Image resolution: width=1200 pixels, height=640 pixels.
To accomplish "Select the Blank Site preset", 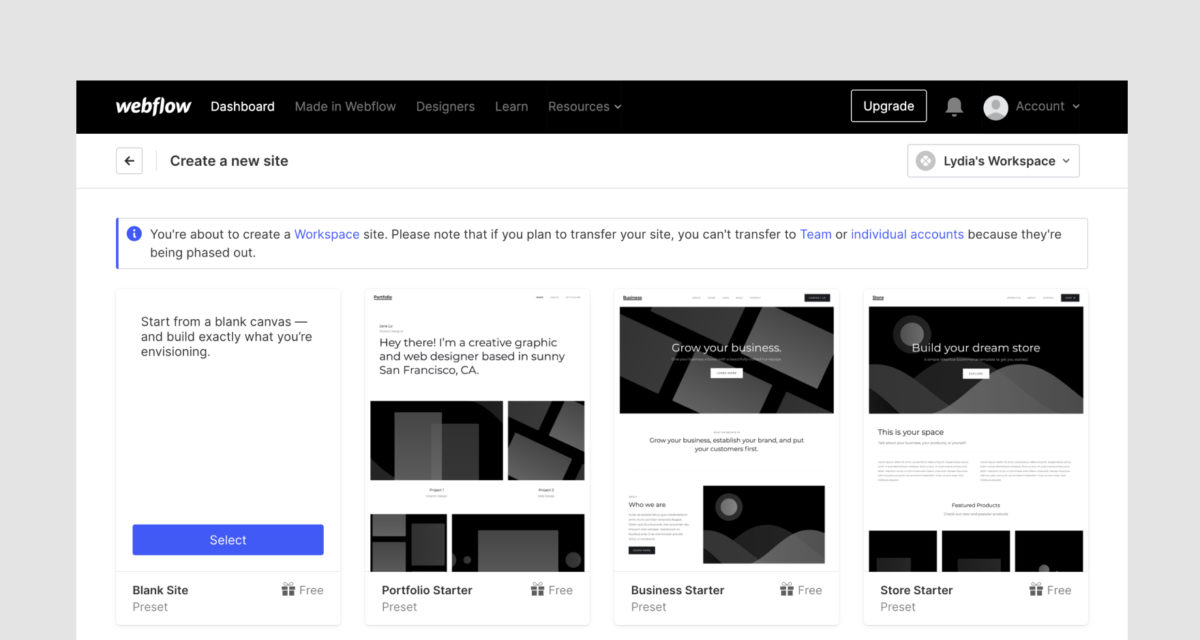I will [228, 539].
